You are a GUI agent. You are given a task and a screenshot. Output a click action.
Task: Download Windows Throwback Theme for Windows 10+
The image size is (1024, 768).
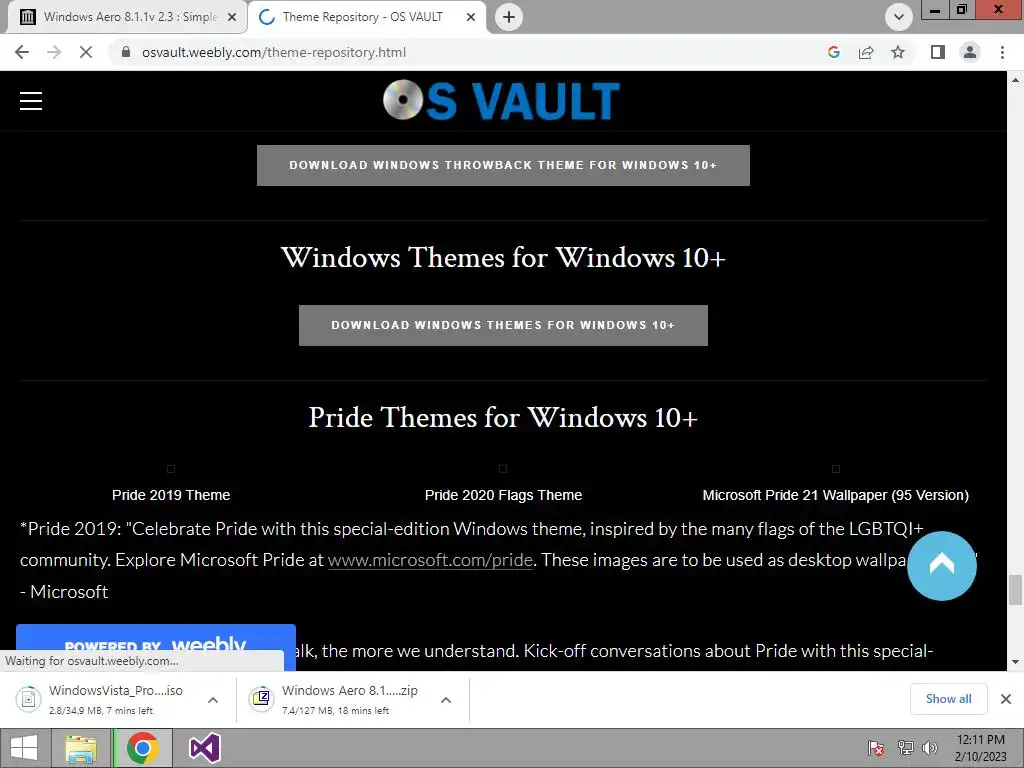coord(503,165)
